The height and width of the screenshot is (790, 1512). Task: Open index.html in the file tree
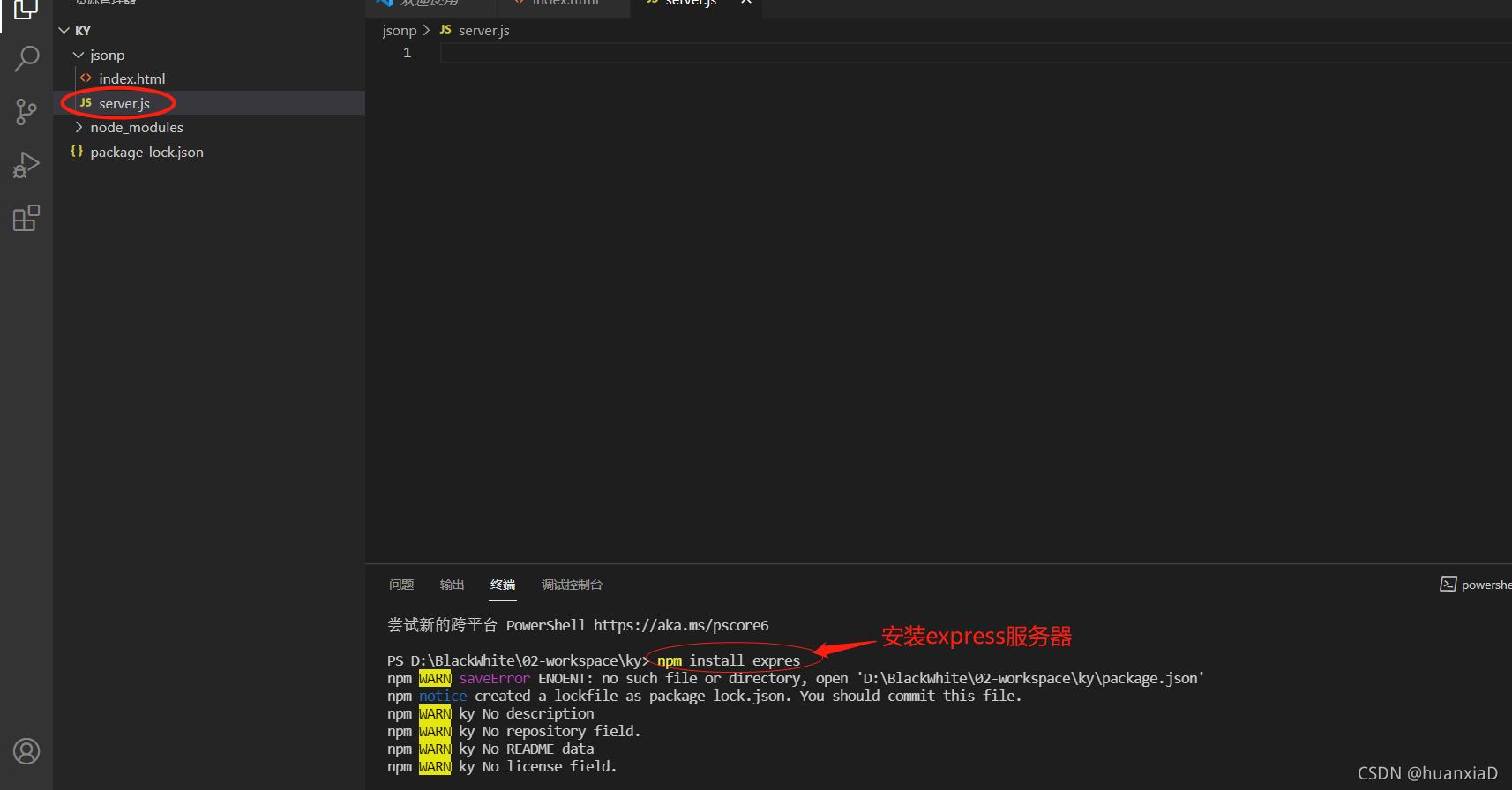131,78
